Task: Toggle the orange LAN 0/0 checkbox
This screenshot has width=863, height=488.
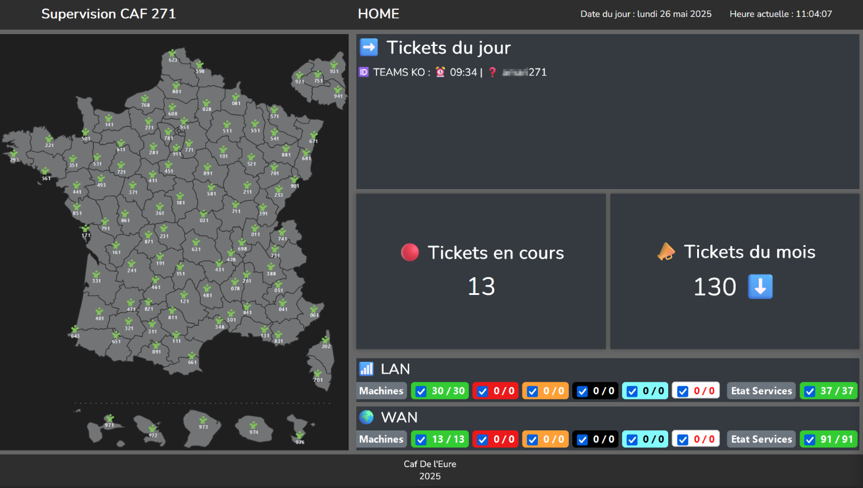Action: [x=532, y=391]
